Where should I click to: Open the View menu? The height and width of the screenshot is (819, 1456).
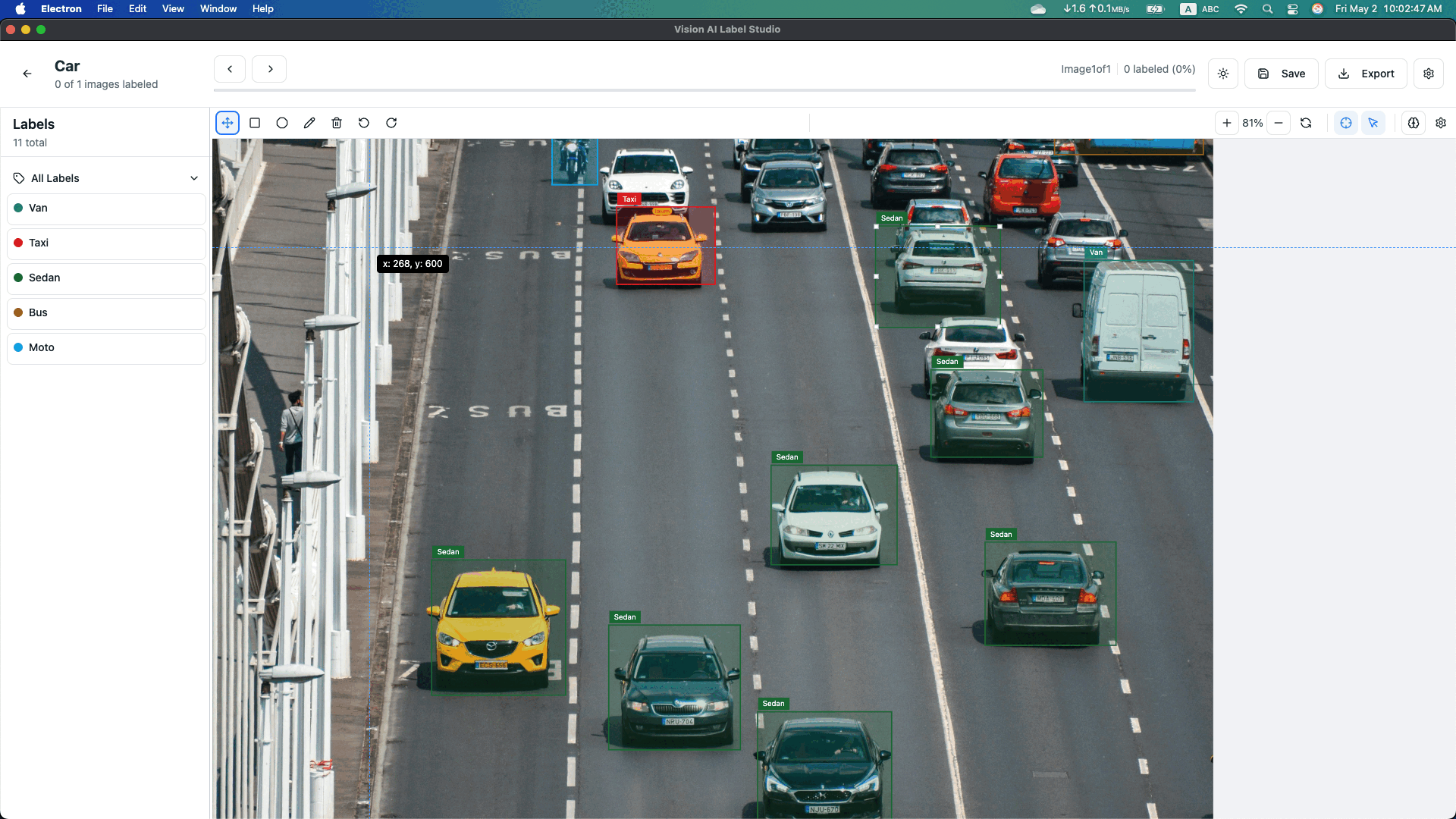click(173, 8)
